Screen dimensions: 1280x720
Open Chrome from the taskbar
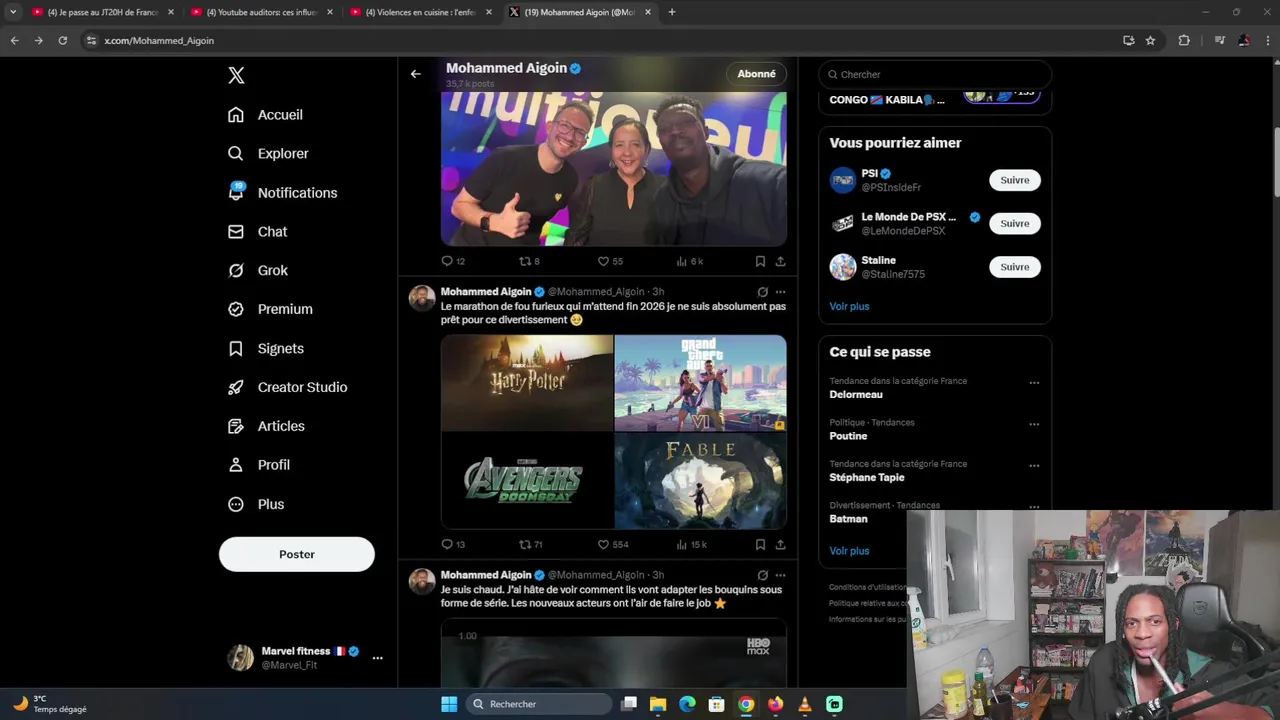(746, 704)
